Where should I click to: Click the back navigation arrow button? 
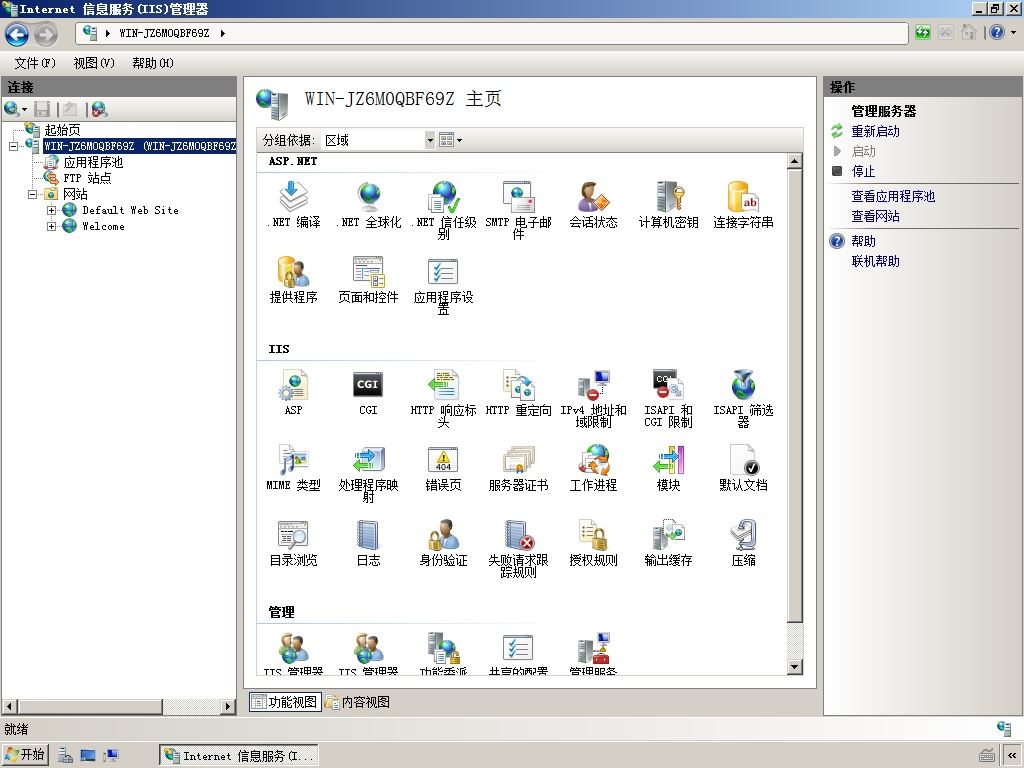coord(17,35)
